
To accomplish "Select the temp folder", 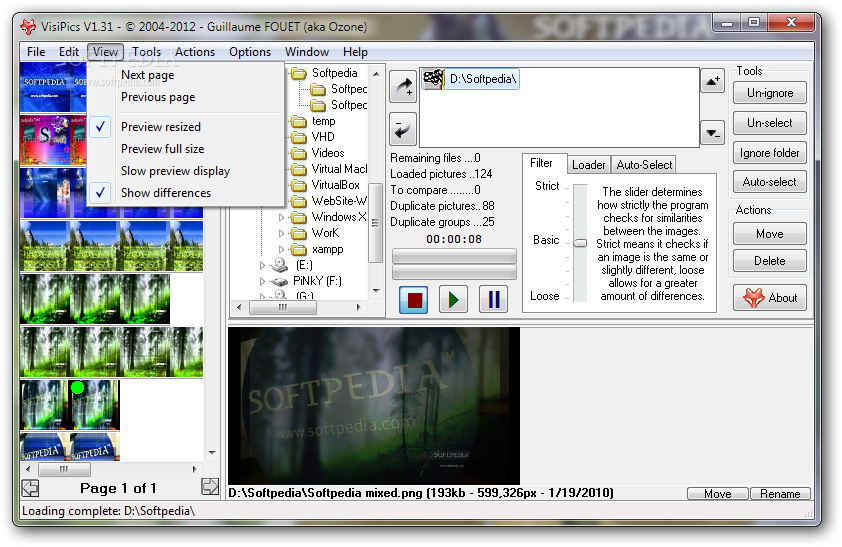I will pyautogui.click(x=323, y=121).
